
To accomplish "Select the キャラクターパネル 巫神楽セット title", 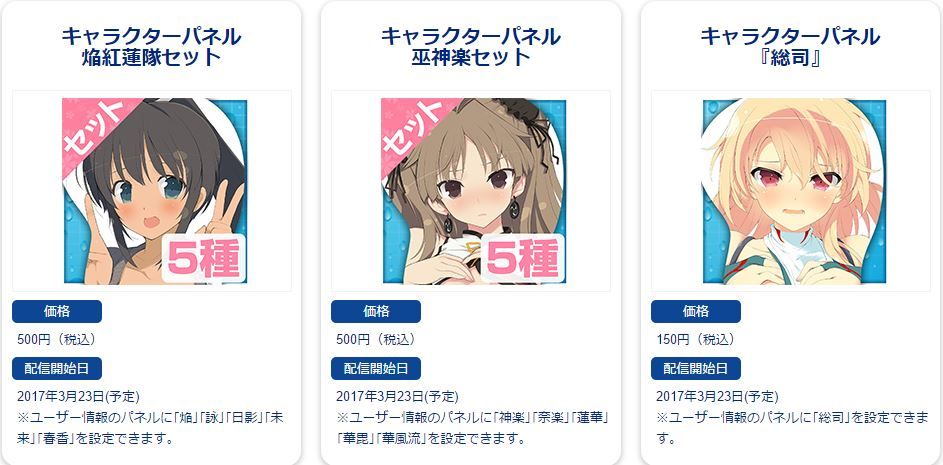I will [x=471, y=47].
